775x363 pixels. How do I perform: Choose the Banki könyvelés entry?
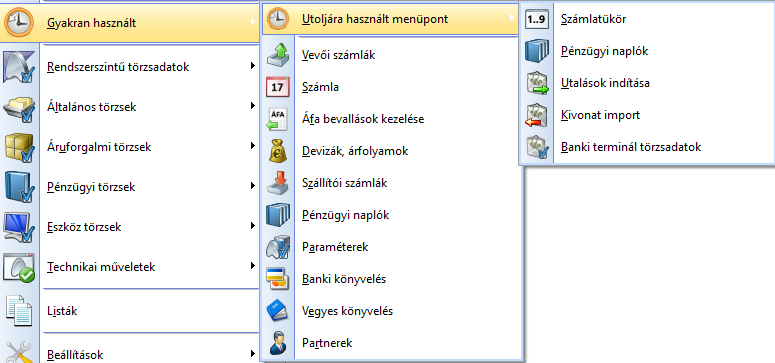(392, 279)
